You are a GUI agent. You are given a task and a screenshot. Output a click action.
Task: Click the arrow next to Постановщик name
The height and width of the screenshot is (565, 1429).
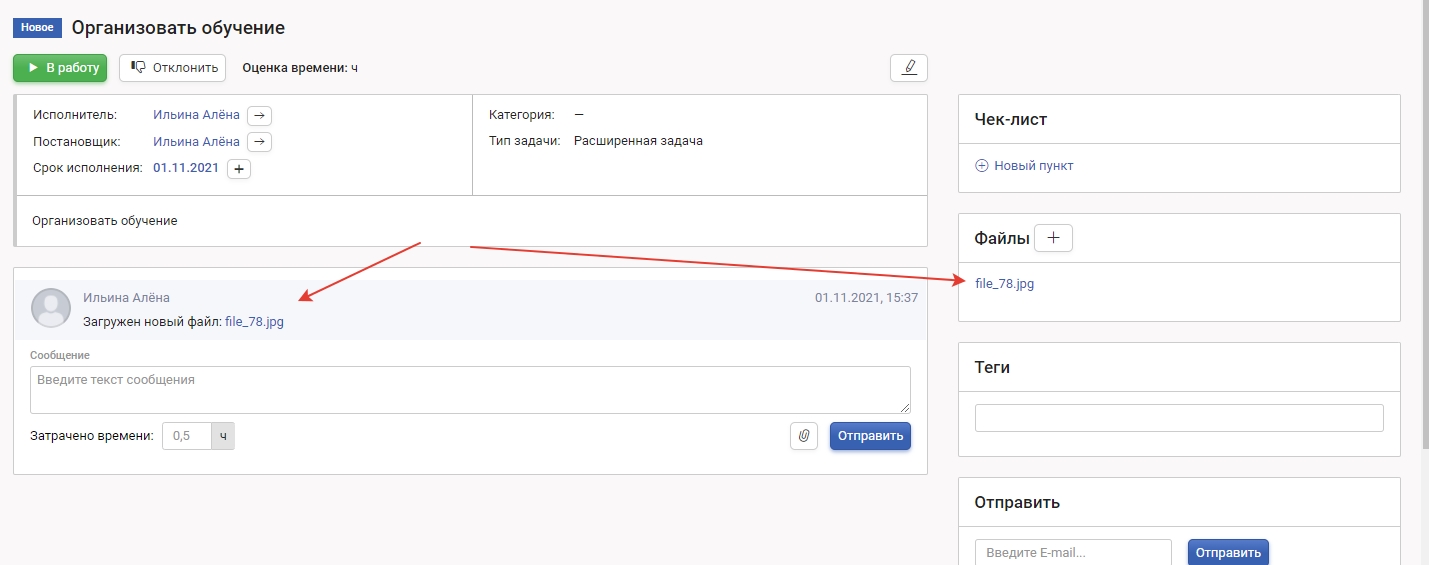[259, 142]
